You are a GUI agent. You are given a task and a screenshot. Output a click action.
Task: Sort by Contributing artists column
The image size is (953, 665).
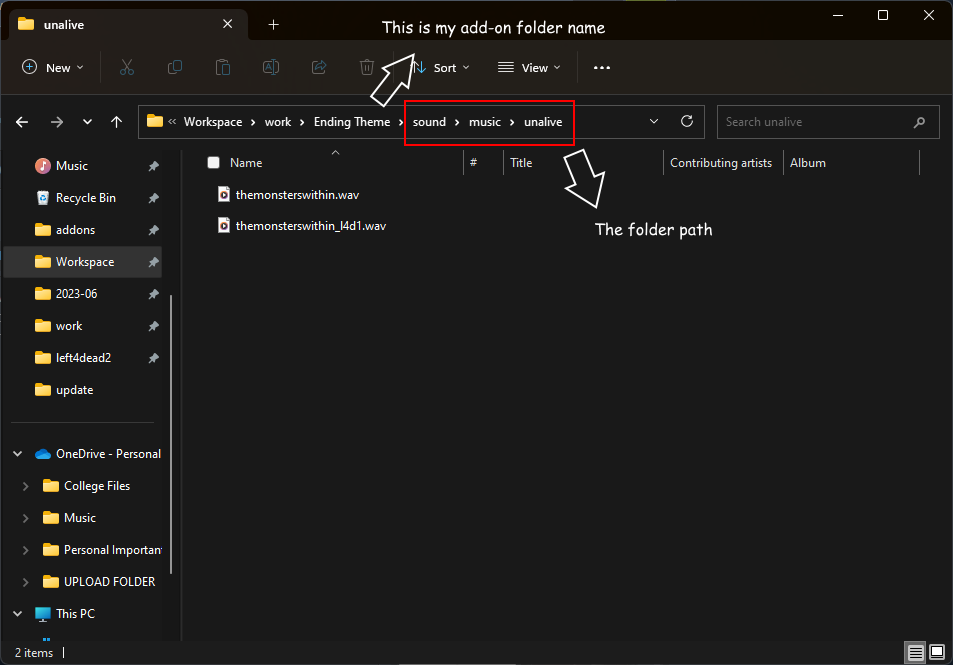(x=723, y=163)
